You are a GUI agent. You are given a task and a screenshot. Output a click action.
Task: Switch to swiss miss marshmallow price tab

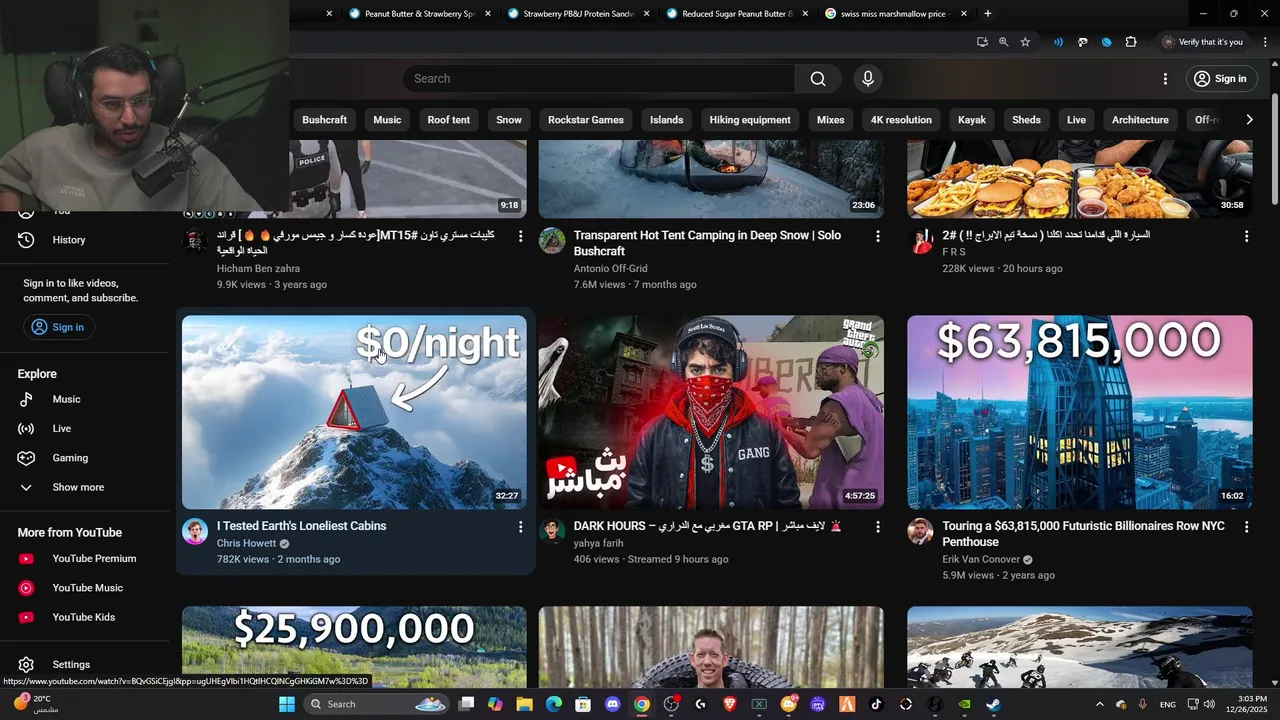895,14
